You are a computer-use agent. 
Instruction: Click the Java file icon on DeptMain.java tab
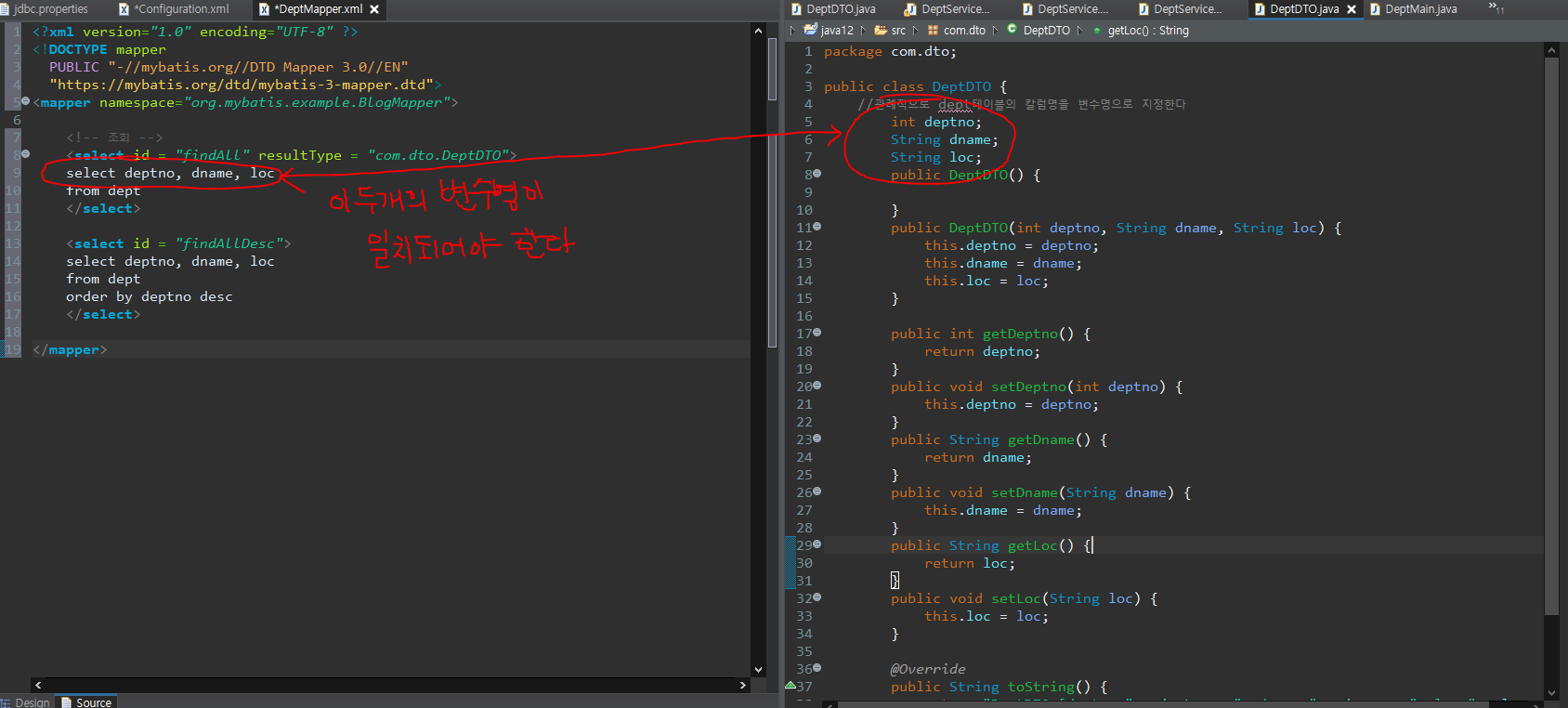tap(1375, 9)
